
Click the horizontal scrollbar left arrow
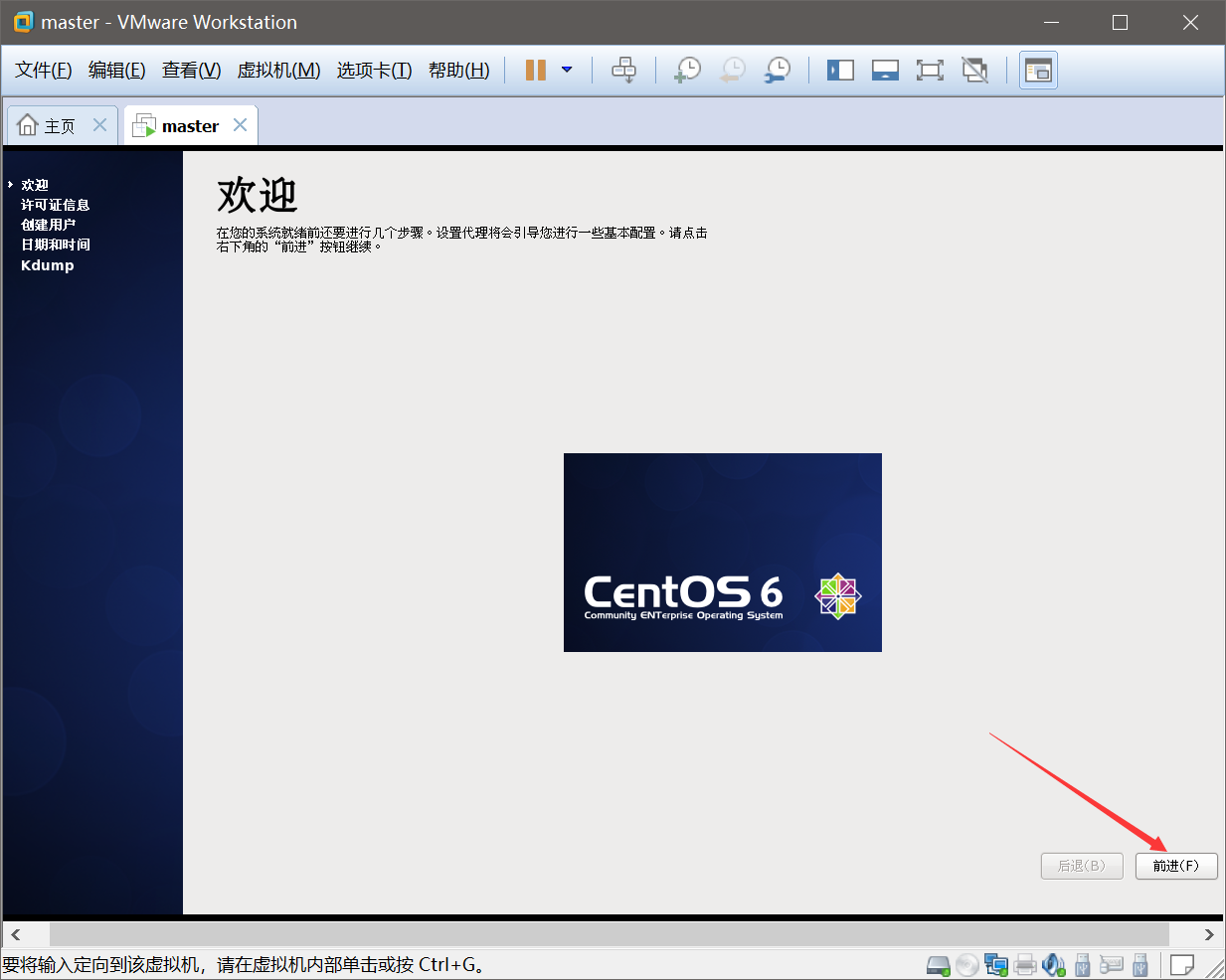16,934
